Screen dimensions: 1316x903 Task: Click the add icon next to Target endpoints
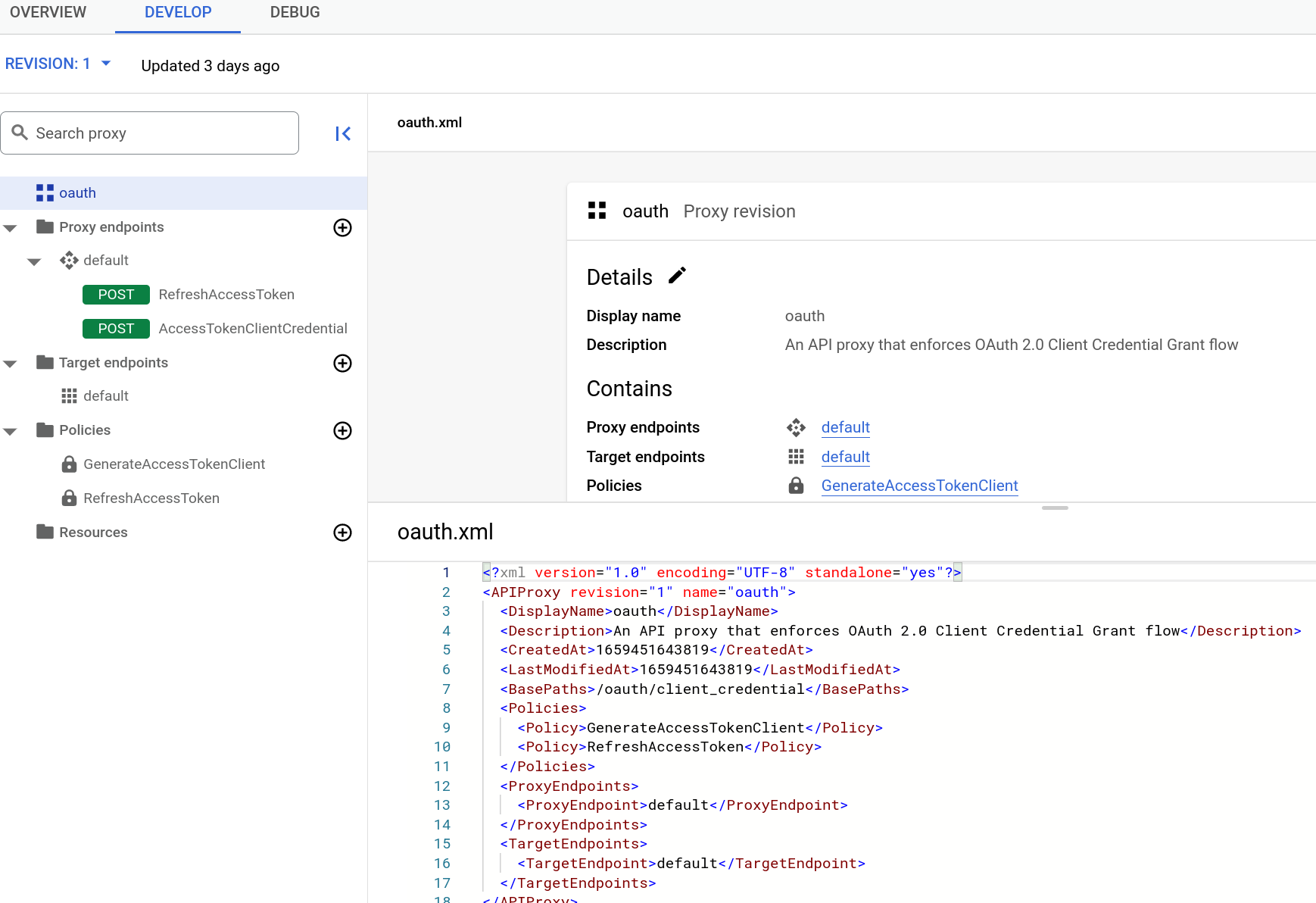[342, 363]
